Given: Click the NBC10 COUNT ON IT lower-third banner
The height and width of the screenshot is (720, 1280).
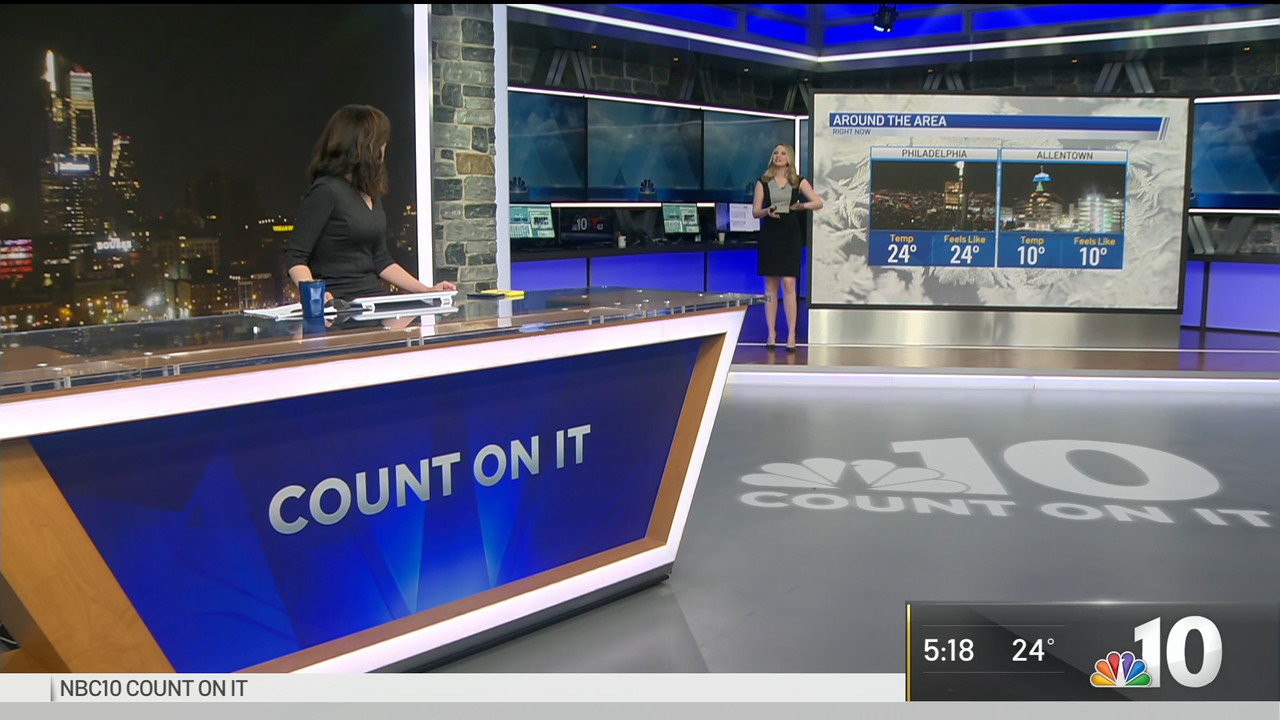Looking at the screenshot, I should pyautogui.click(x=453, y=688).
